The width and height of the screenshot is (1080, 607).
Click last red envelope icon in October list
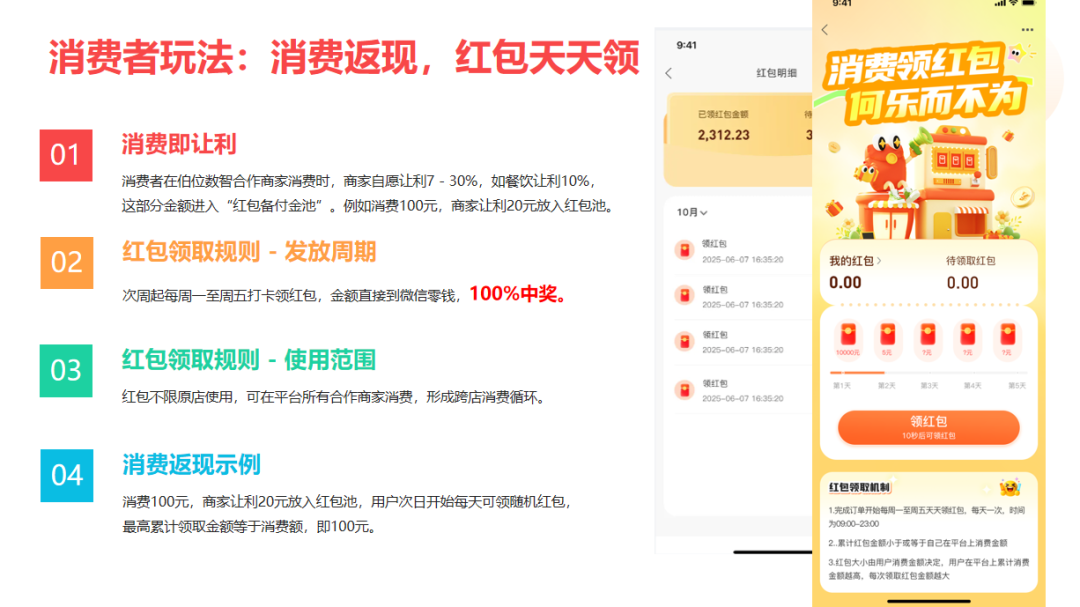[684, 390]
